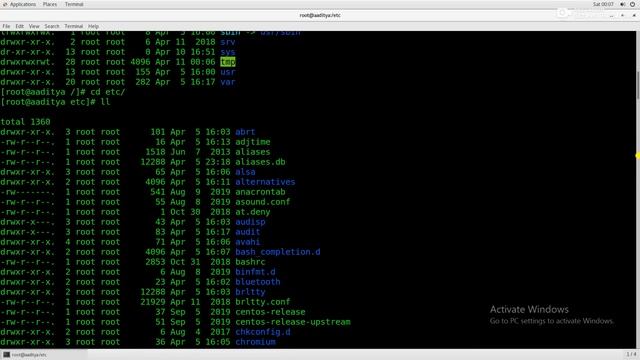Screen dimensions: 640x360
Task: Click the size 21929 of brltty.conf
Action: point(153,302)
